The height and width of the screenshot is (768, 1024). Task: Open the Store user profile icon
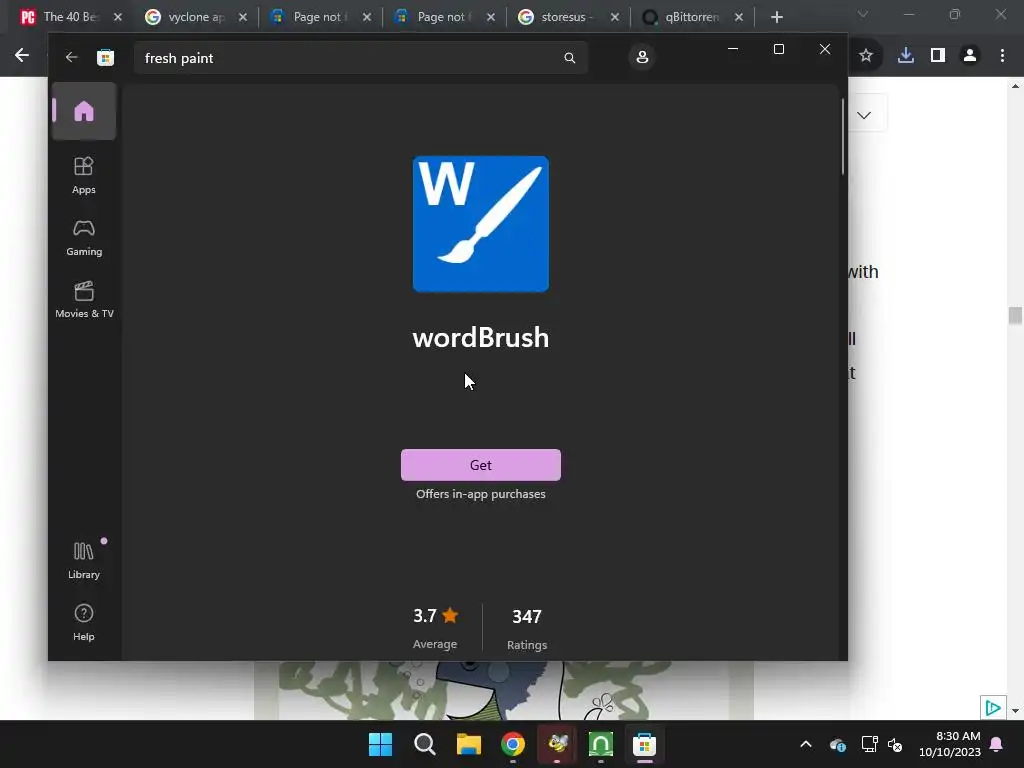642,57
